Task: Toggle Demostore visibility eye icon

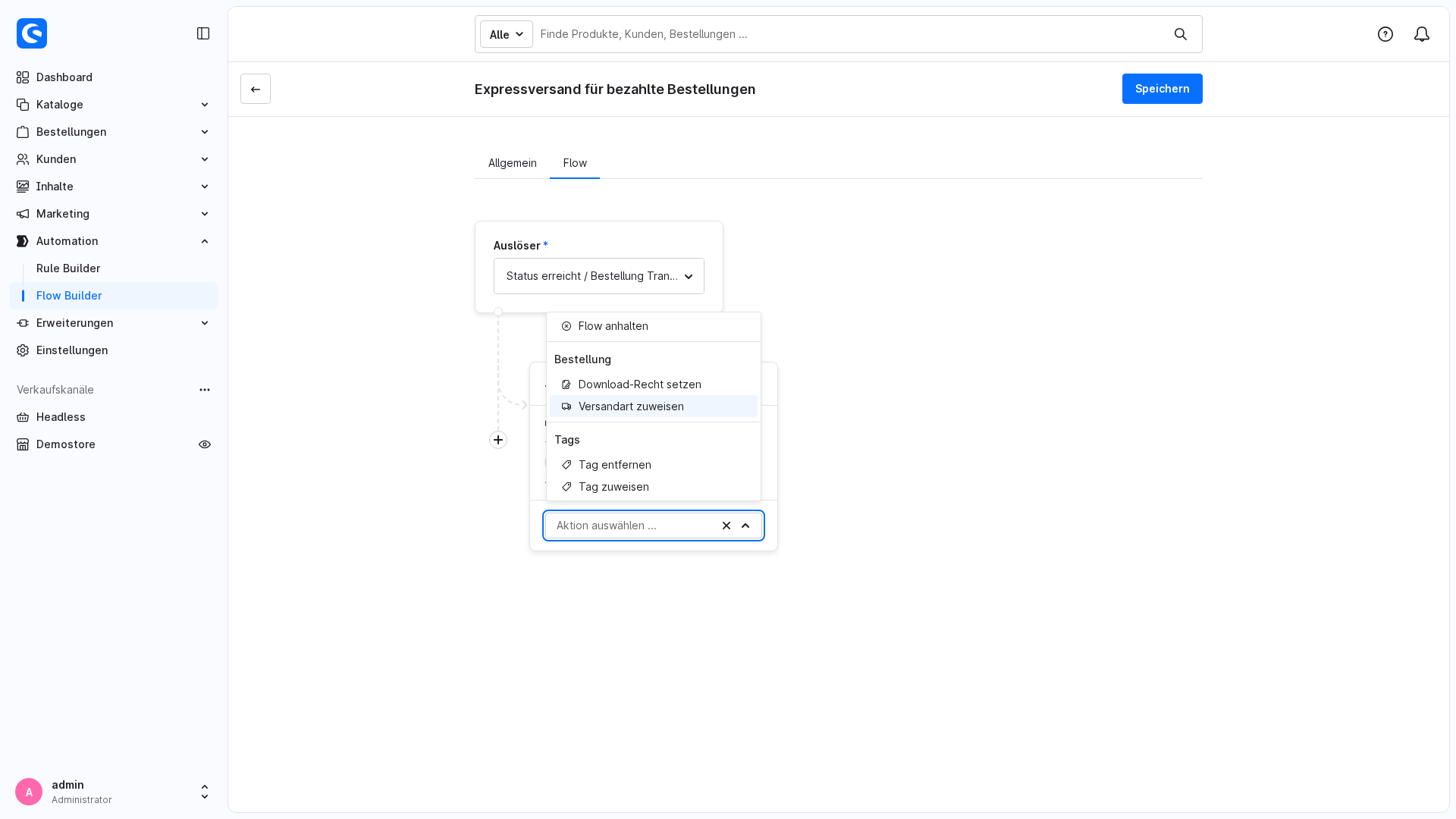Action: pos(205,444)
